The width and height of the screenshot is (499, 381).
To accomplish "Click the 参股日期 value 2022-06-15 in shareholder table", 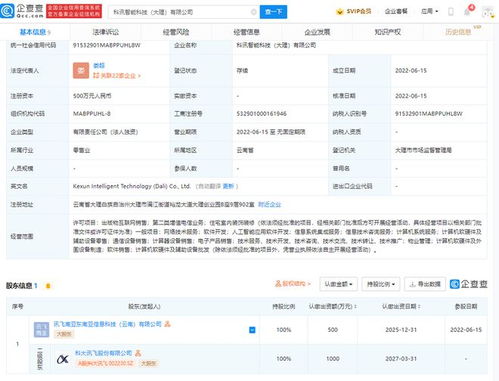I will pyautogui.click(x=466, y=330).
